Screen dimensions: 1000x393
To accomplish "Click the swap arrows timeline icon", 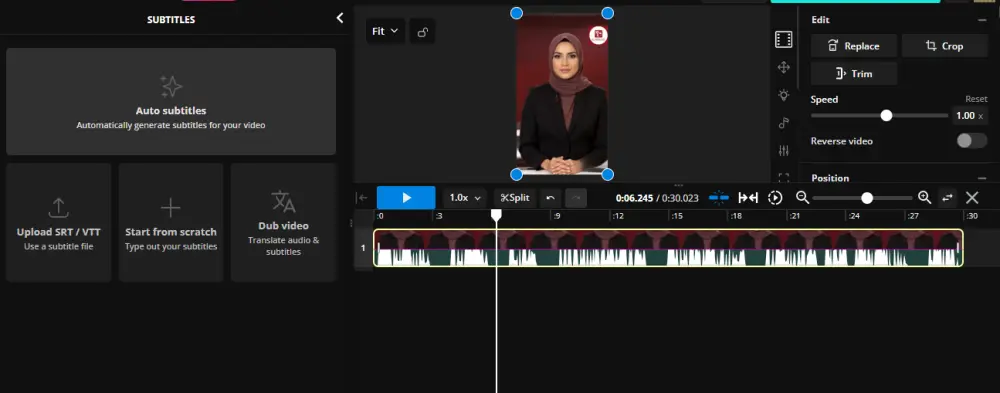I will coord(948,198).
